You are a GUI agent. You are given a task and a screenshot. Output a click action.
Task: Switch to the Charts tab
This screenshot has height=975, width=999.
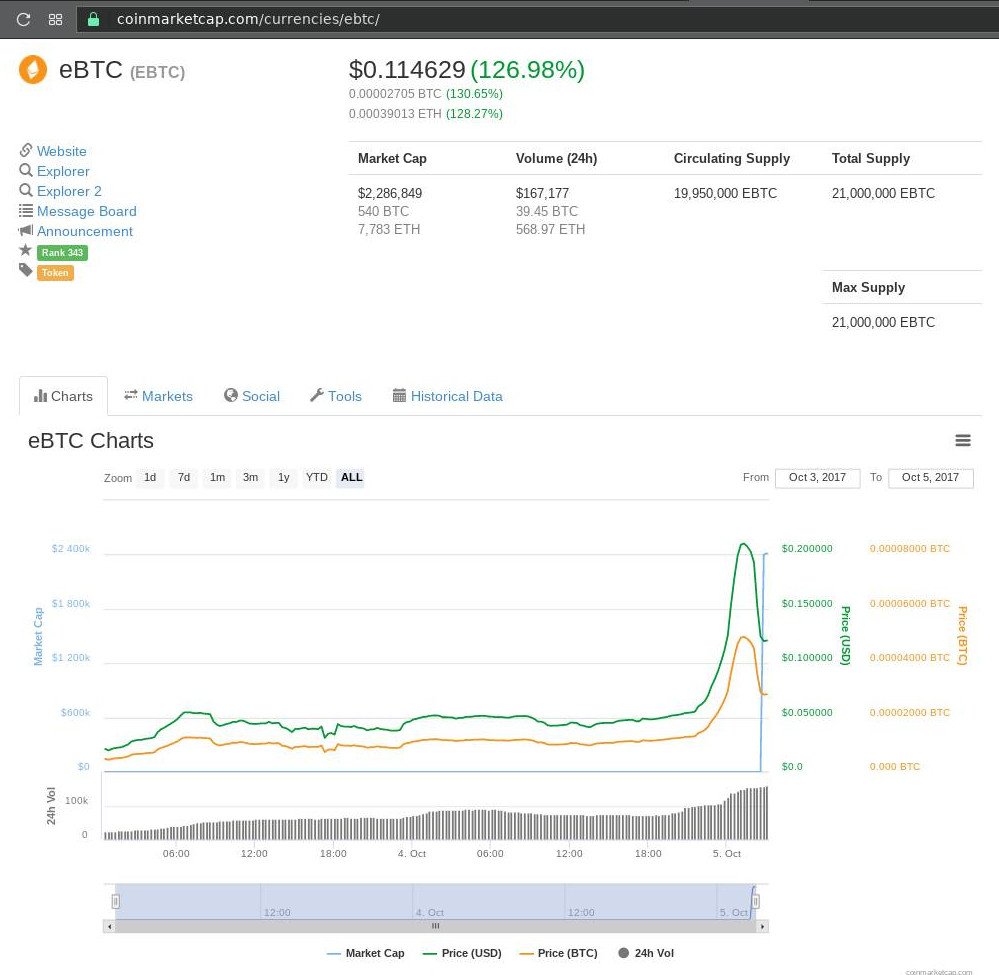tap(63, 396)
